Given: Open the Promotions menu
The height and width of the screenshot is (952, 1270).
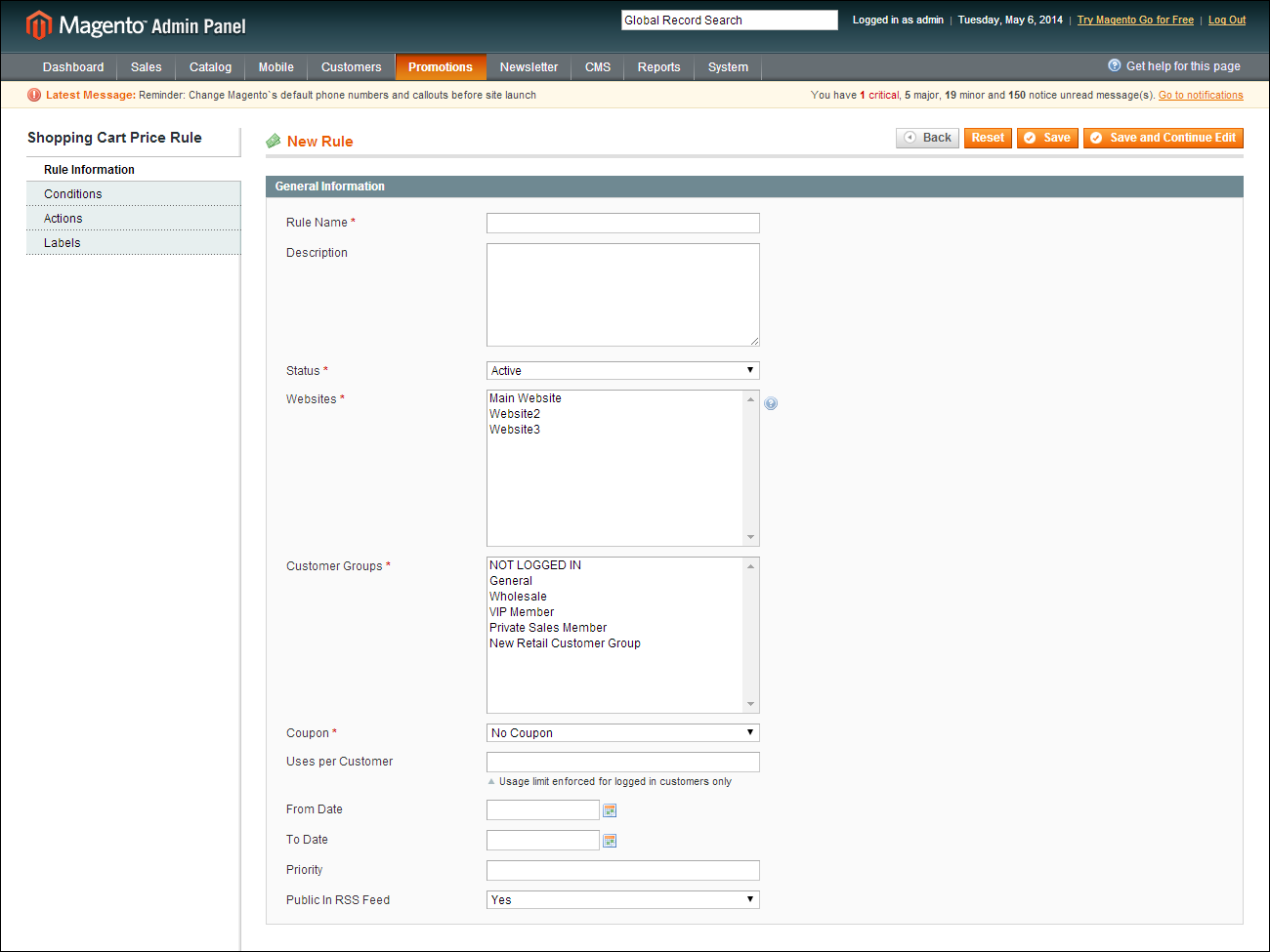Looking at the screenshot, I should (441, 67).
